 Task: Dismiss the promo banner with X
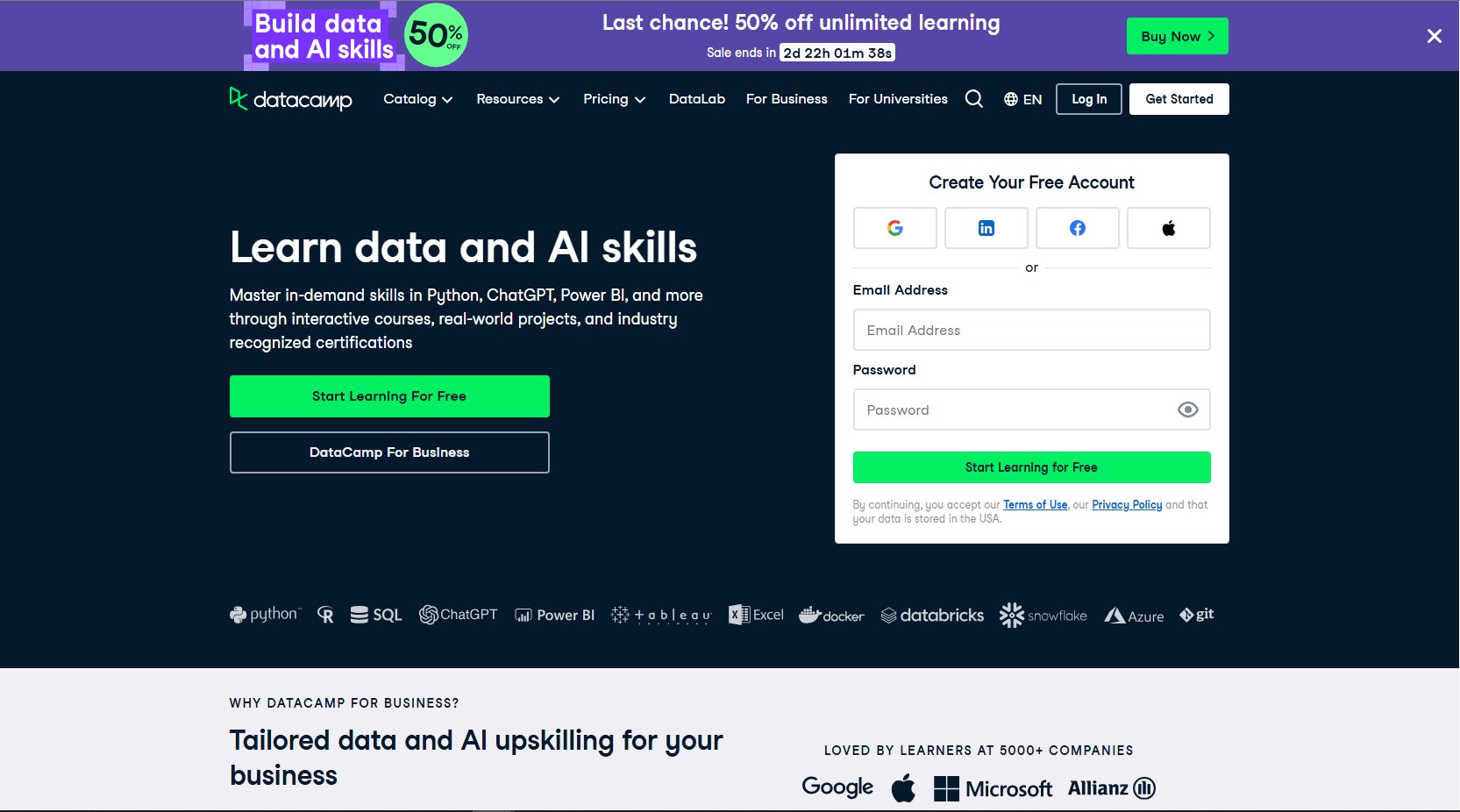pos(1434,36)
